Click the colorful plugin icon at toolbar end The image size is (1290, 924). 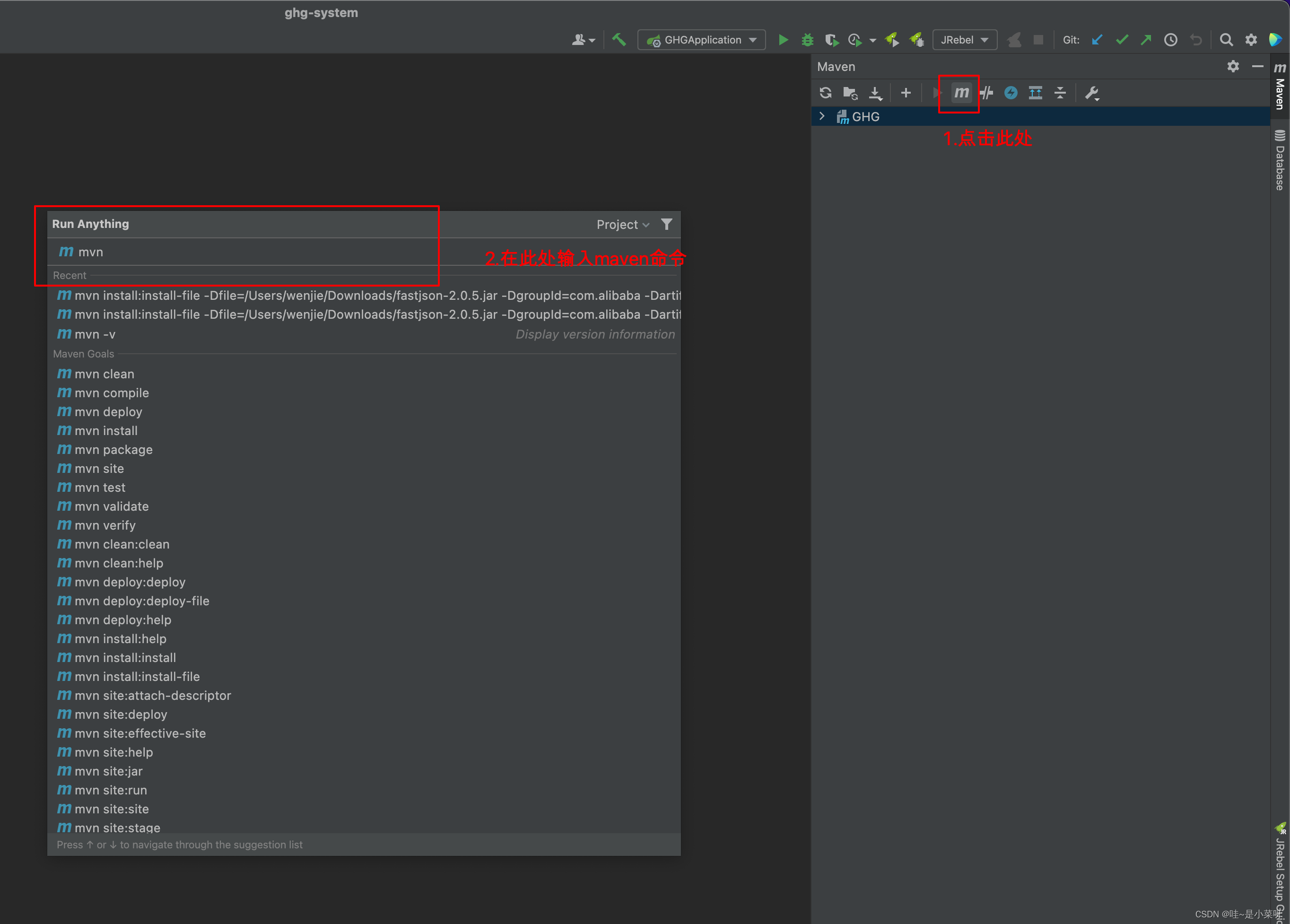pos(1275,40)
